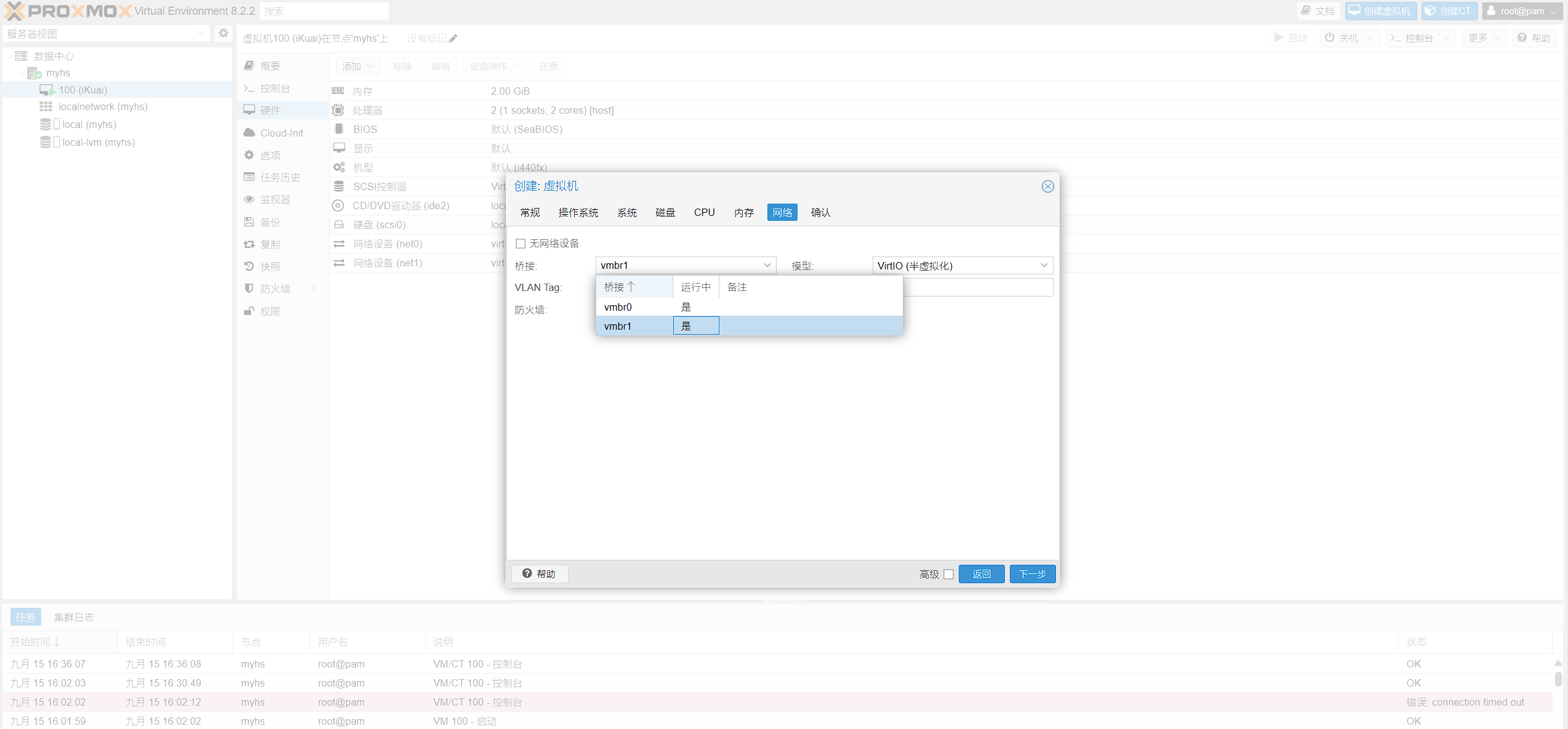Click the 处理器 CPU chip icon
Screen dimensions: 1568x729
click(x=338, y=110)
